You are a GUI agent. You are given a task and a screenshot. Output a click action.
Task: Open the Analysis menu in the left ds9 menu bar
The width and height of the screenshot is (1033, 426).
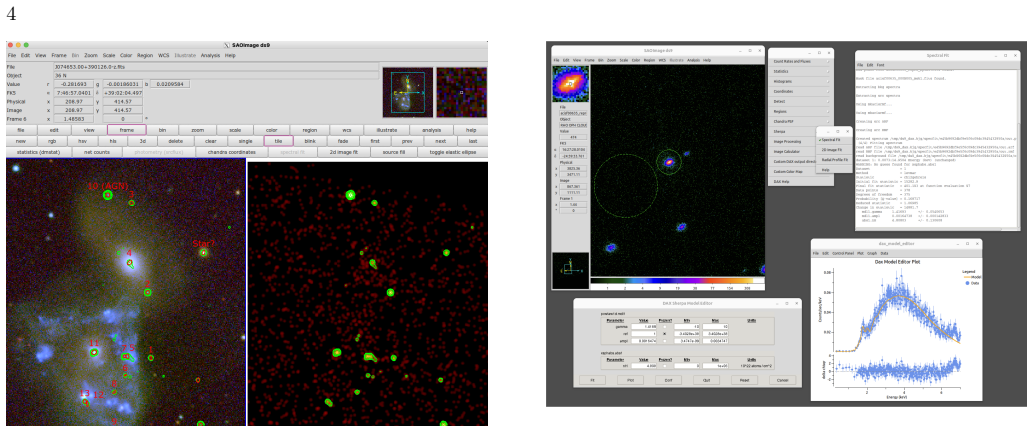pyautogui.click(x=210, y=55)
